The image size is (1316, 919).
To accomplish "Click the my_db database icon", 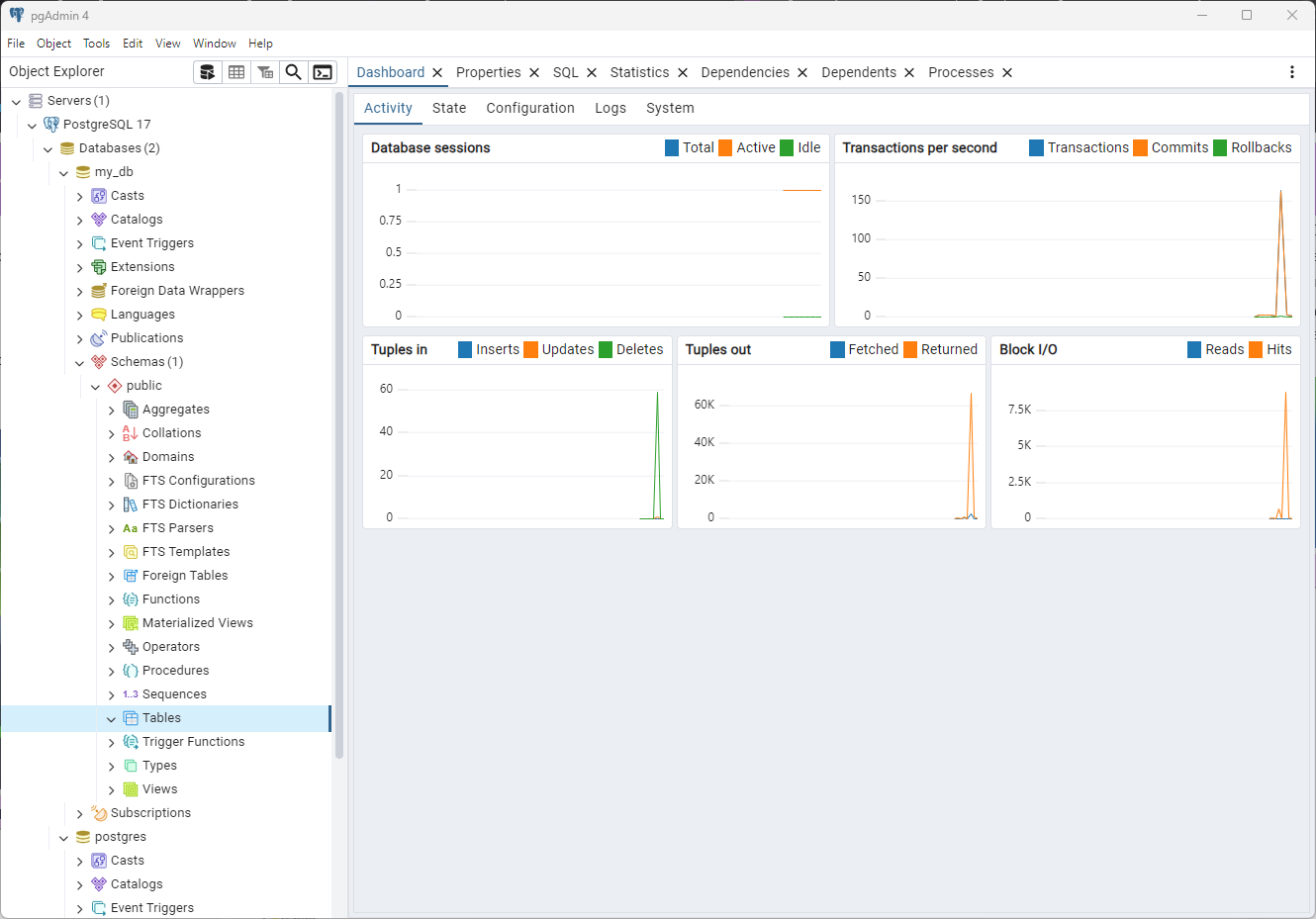I will pos(83,172).
